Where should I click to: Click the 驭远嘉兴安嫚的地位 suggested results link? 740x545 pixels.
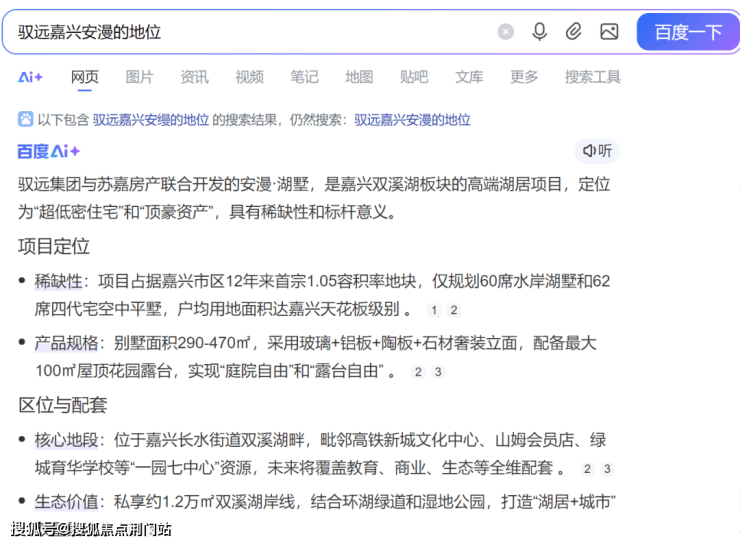151,120
